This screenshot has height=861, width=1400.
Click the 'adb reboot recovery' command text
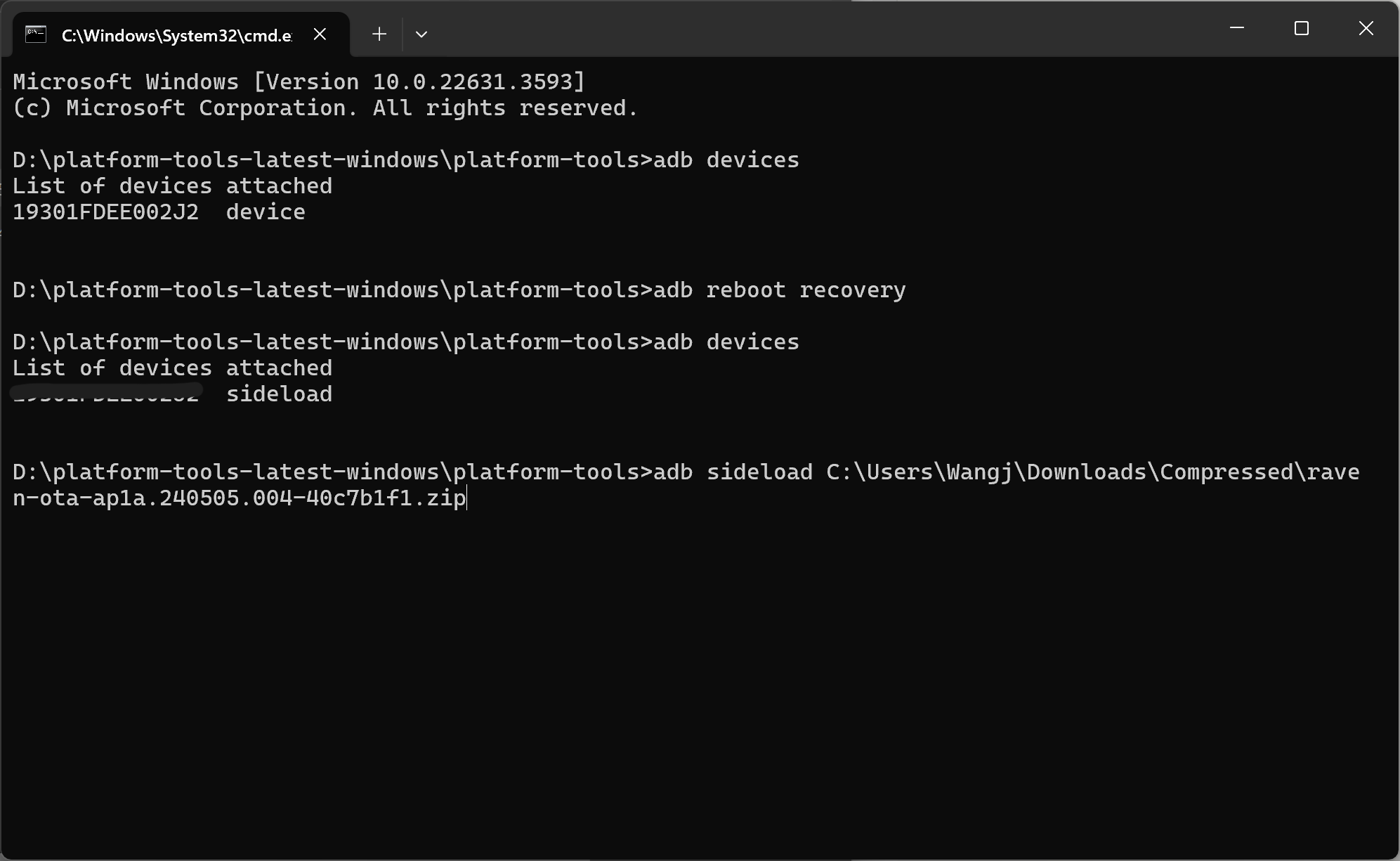click(780, 290)
